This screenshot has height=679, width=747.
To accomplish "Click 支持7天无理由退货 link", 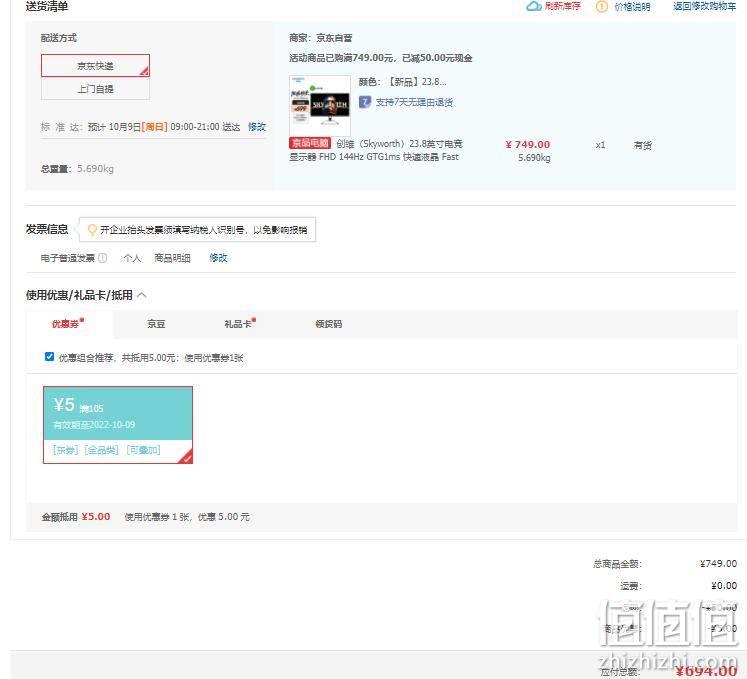I will pos(414,102).
